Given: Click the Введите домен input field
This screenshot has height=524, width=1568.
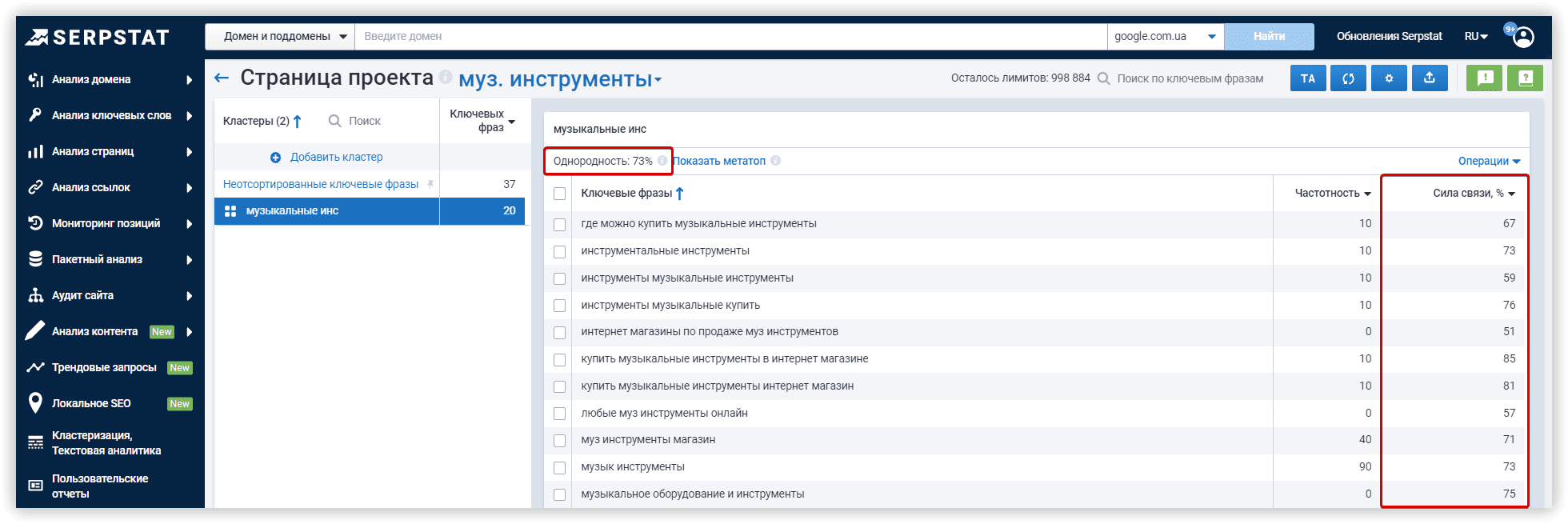Looking at the screenshot, I should point(731,37).
